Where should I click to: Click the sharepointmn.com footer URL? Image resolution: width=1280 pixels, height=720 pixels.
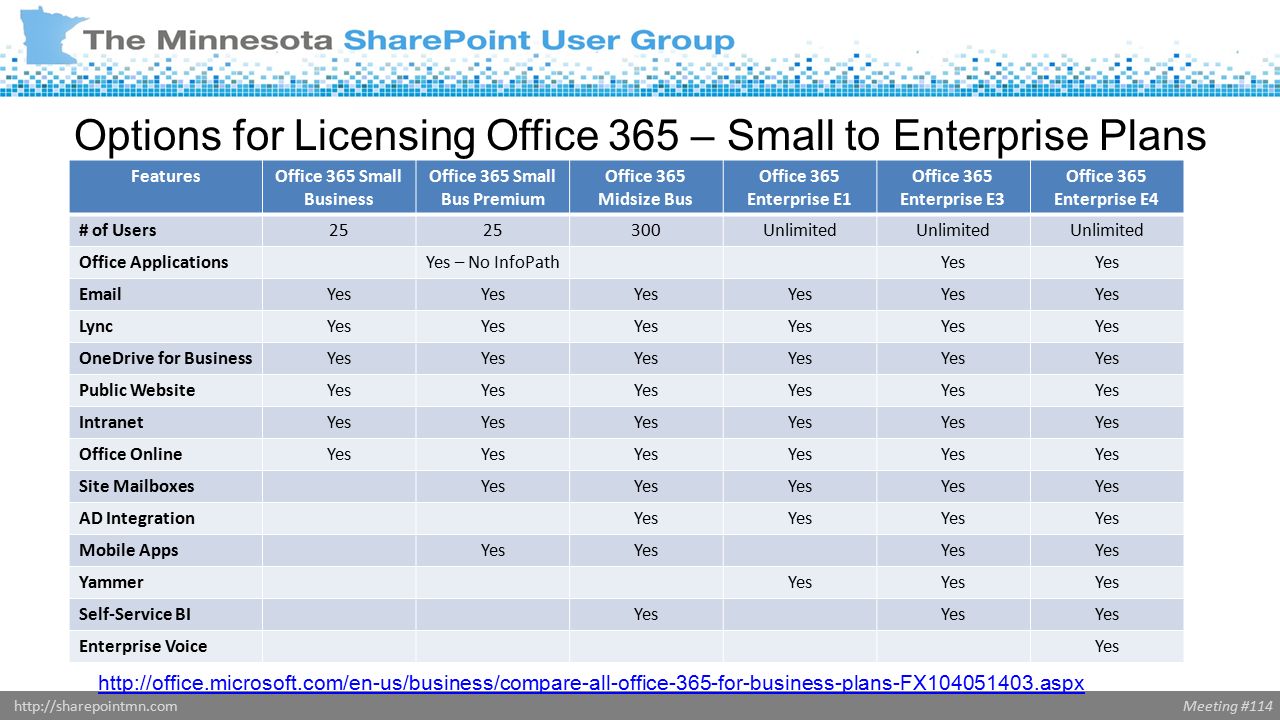coord(96,706)
